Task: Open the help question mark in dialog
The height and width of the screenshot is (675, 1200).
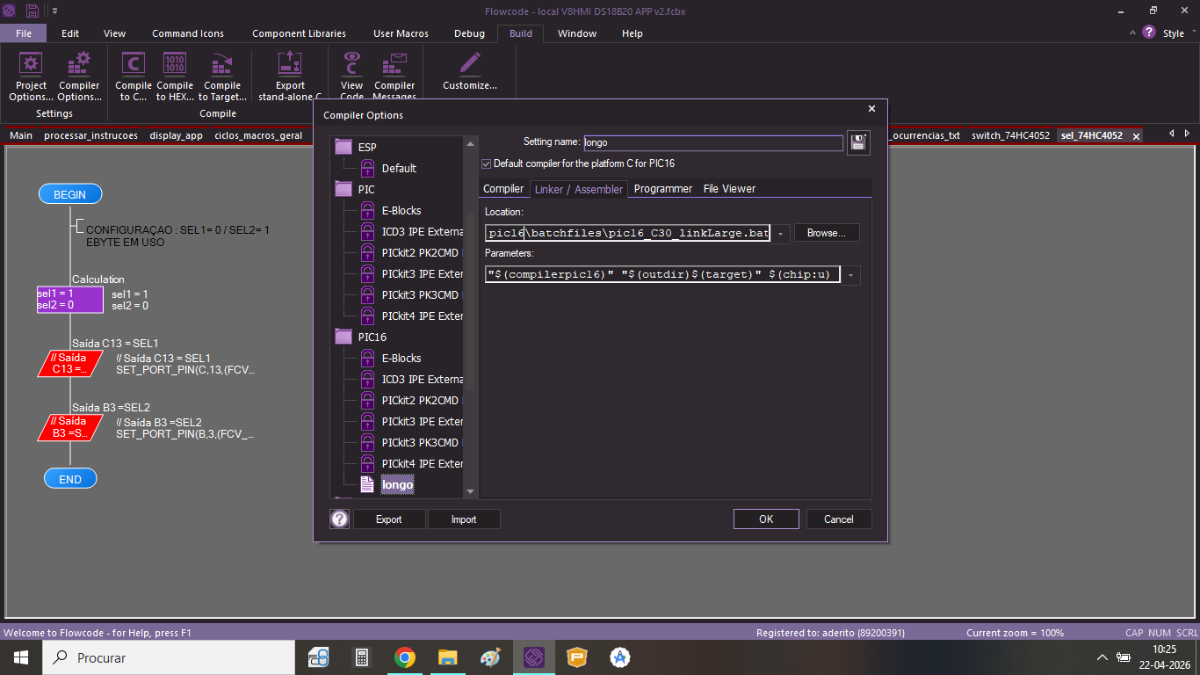Action: 340,519
